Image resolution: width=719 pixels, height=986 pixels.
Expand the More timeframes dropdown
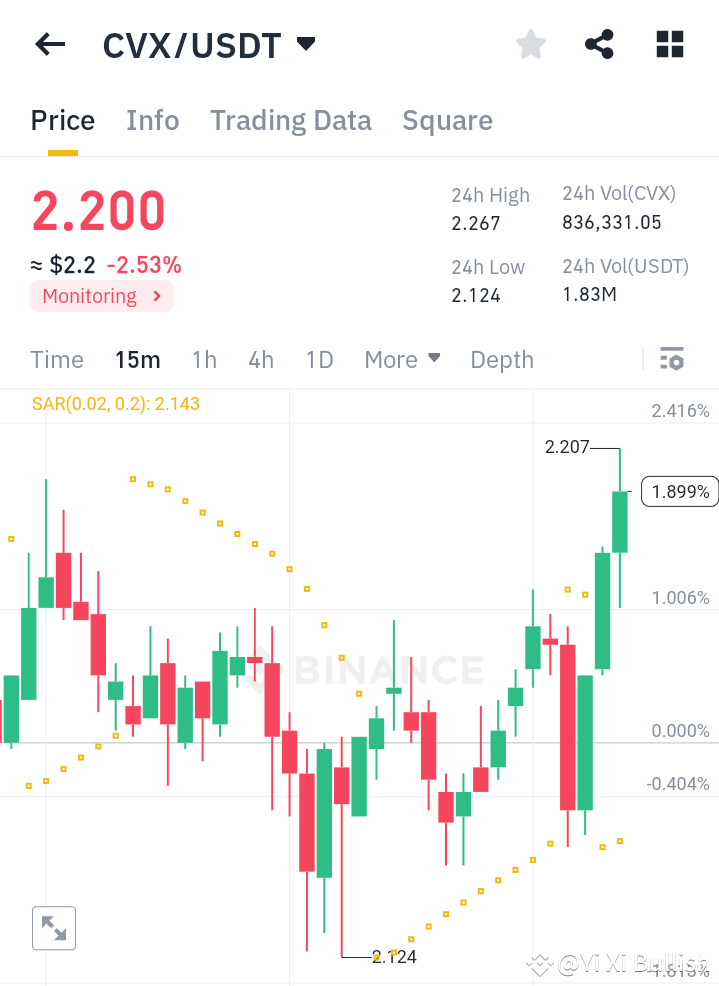pyautogui.click(x=402, y=359)
